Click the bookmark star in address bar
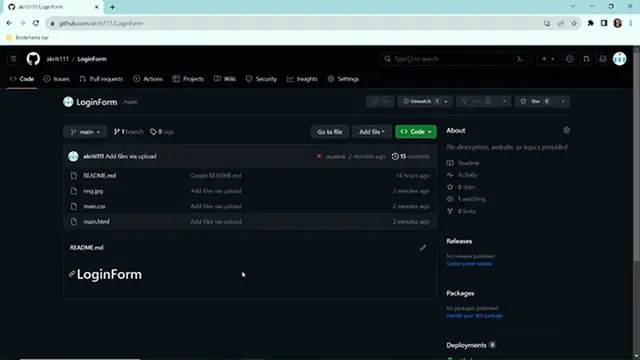 coord(574,23)
